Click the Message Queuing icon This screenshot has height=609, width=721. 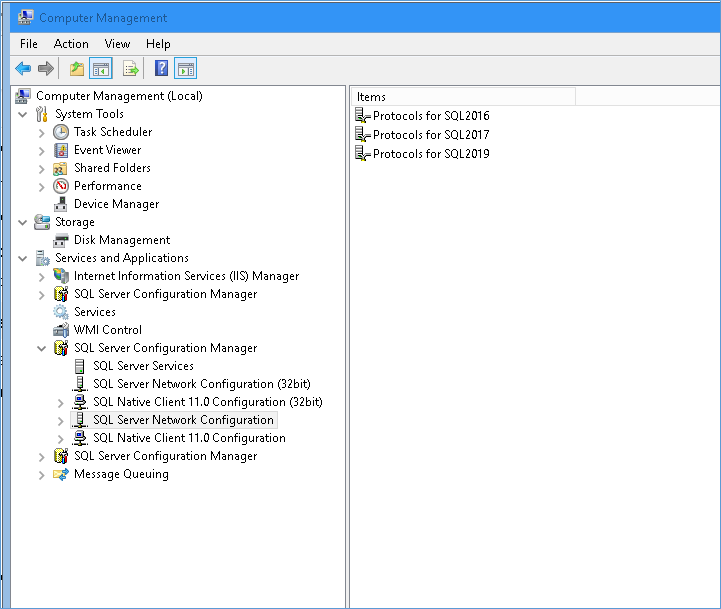61,474
